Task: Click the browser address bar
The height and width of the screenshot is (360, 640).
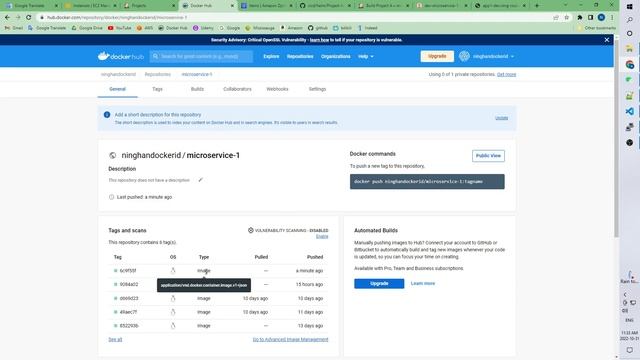Action: pyautogui.click(x=294, y=18)
